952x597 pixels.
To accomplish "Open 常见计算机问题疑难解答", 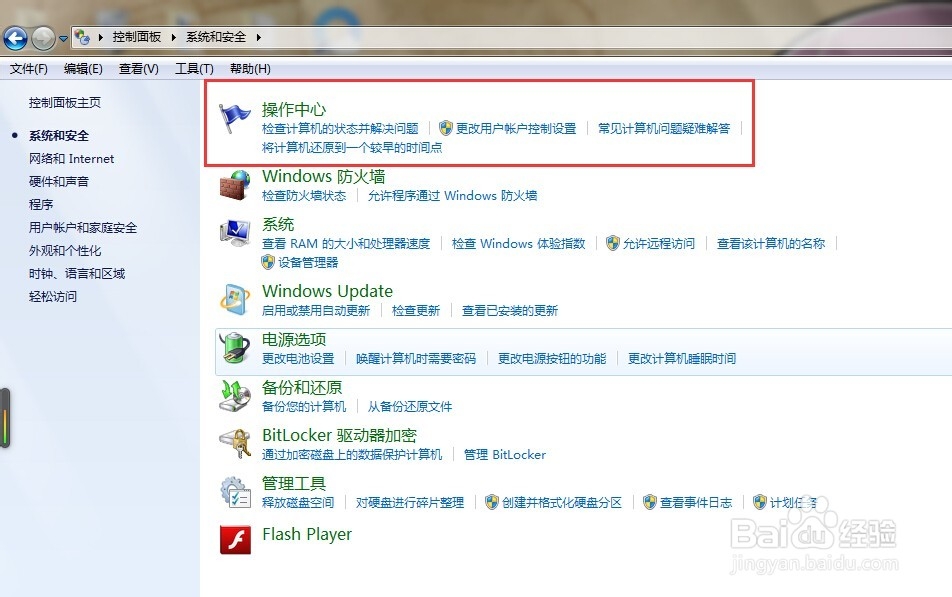I will [x=664, y=128].
